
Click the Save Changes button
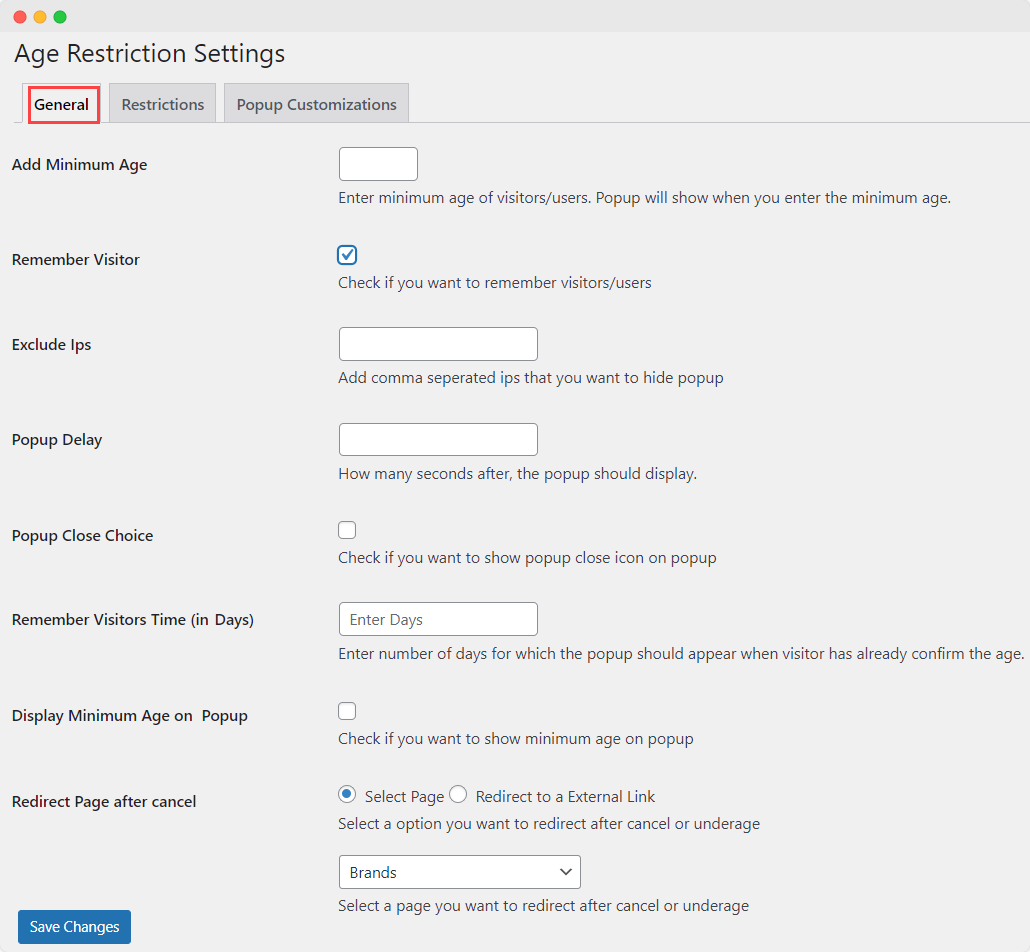coord(73,926)
